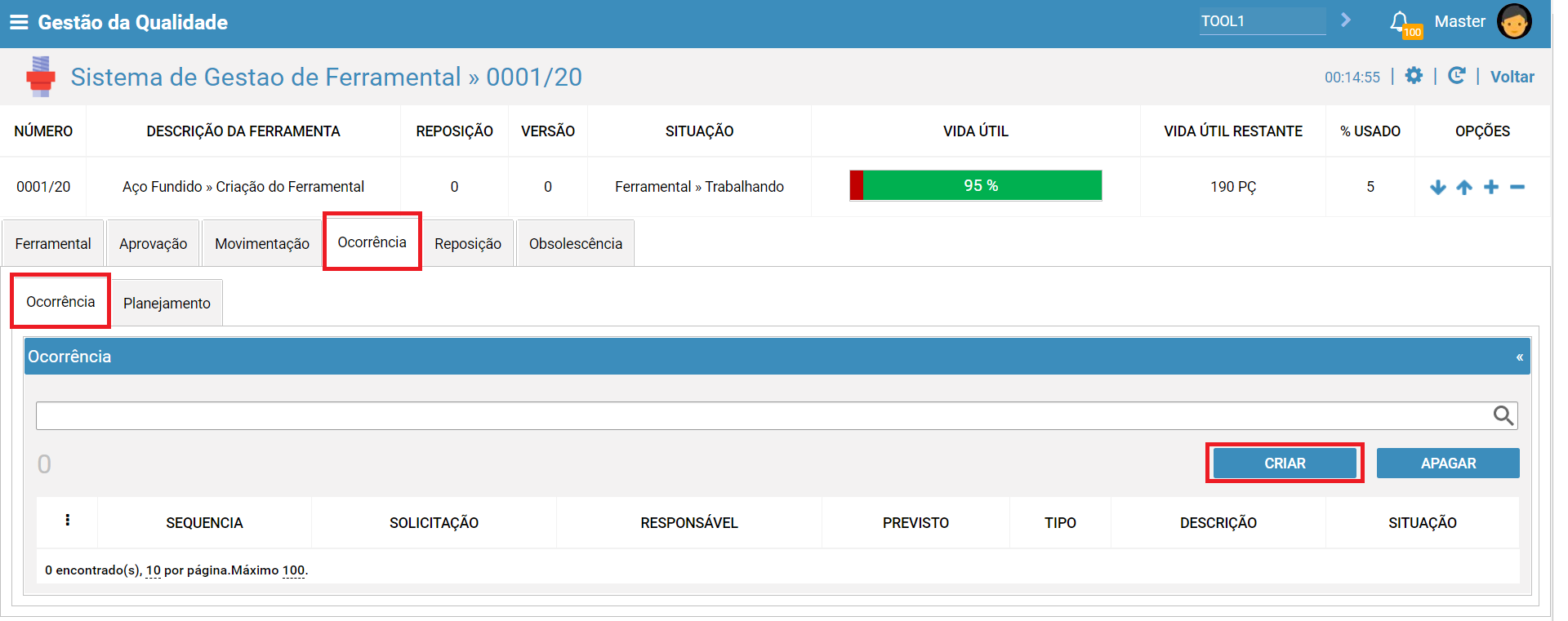1568x621 pixels.
Task: Click the notification bell icon
Action: tap(1400, 21)
